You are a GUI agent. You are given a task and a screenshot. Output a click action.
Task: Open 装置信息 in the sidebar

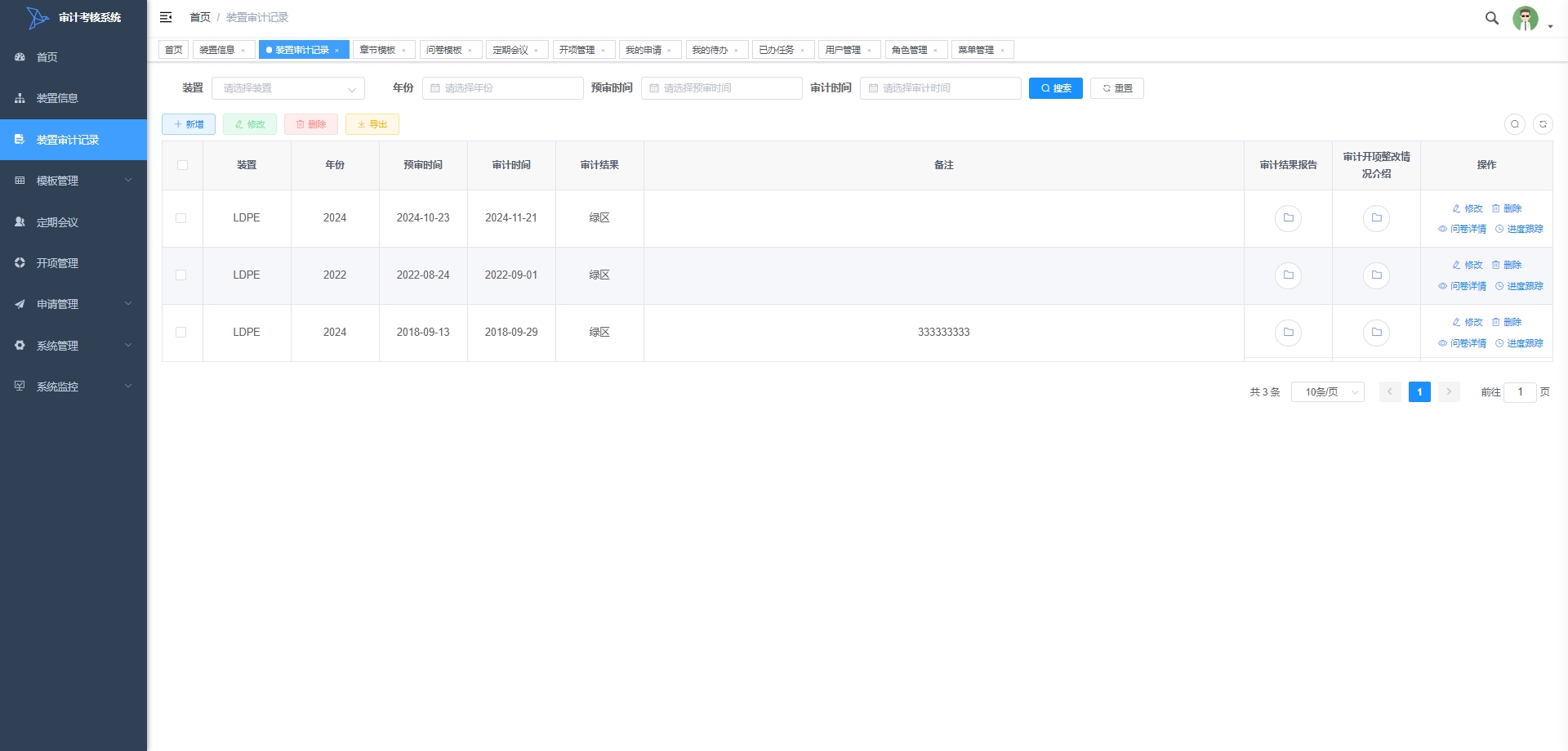(73, 98)
